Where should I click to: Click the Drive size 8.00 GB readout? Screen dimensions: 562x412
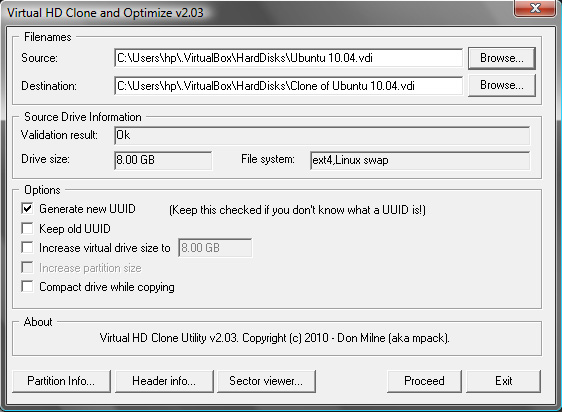click(x=163, y=160)
